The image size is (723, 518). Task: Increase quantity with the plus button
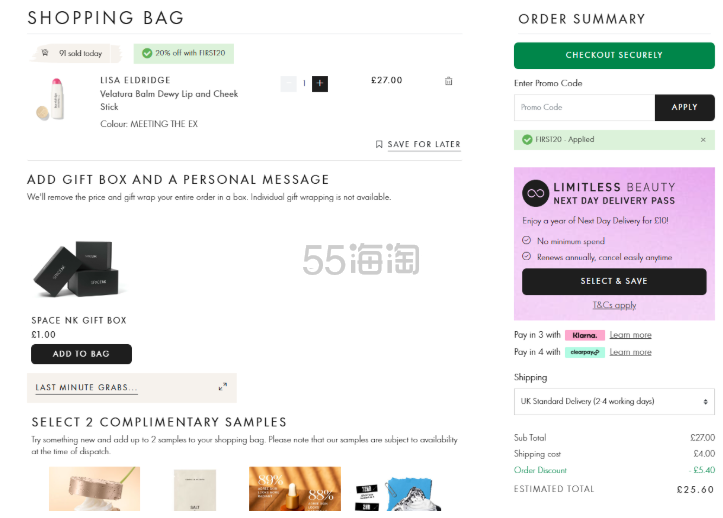[x=320, y=83]
